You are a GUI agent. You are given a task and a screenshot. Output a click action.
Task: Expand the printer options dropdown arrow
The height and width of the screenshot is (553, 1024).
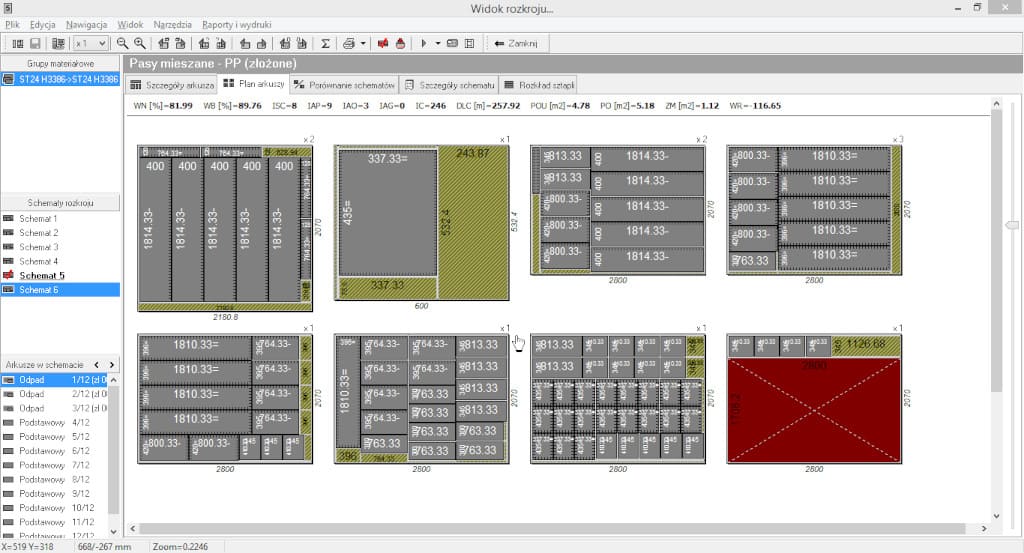coord(362,43)
